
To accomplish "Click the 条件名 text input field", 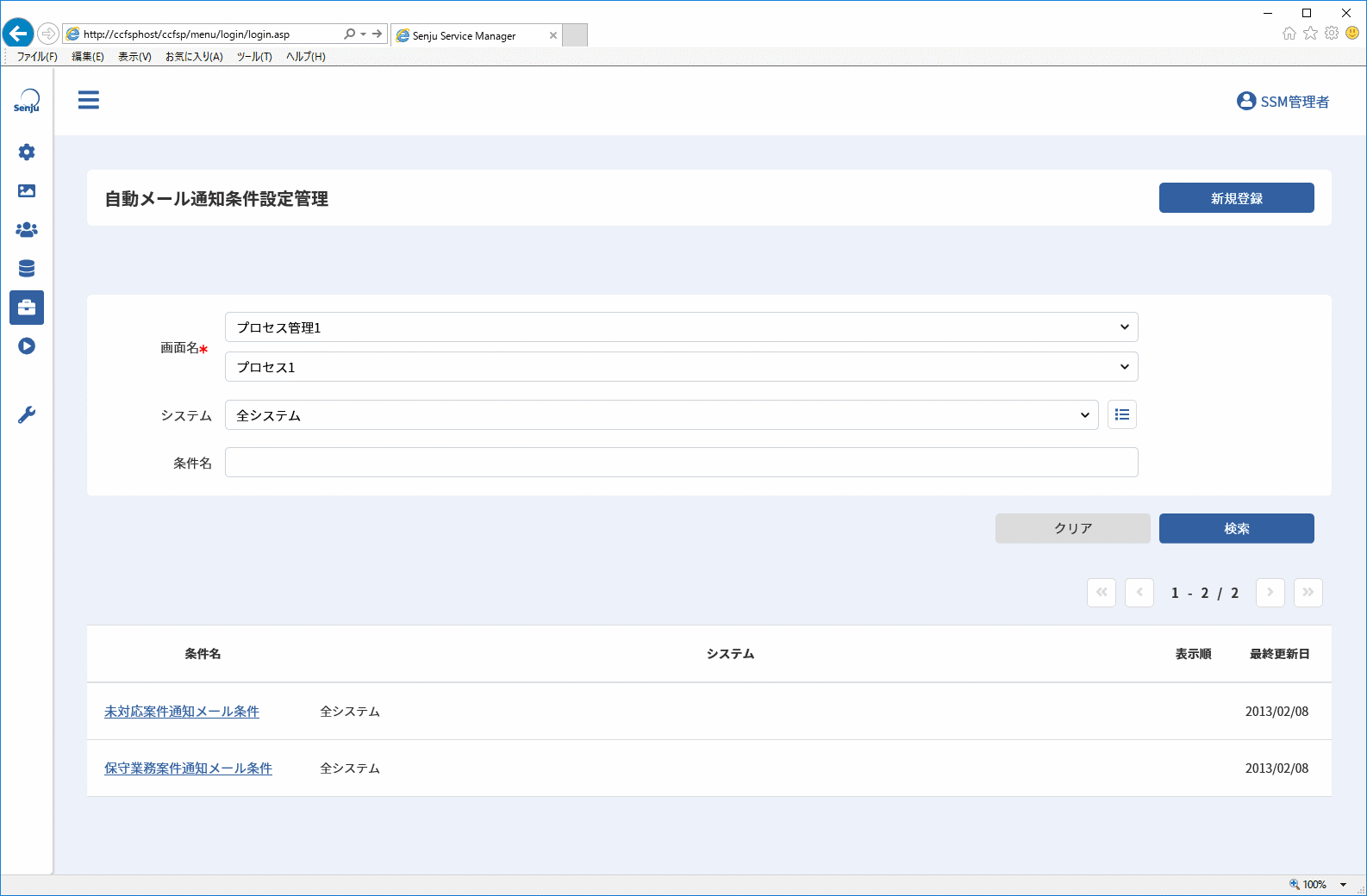I will pyautogui.click(x=682, y=463).
